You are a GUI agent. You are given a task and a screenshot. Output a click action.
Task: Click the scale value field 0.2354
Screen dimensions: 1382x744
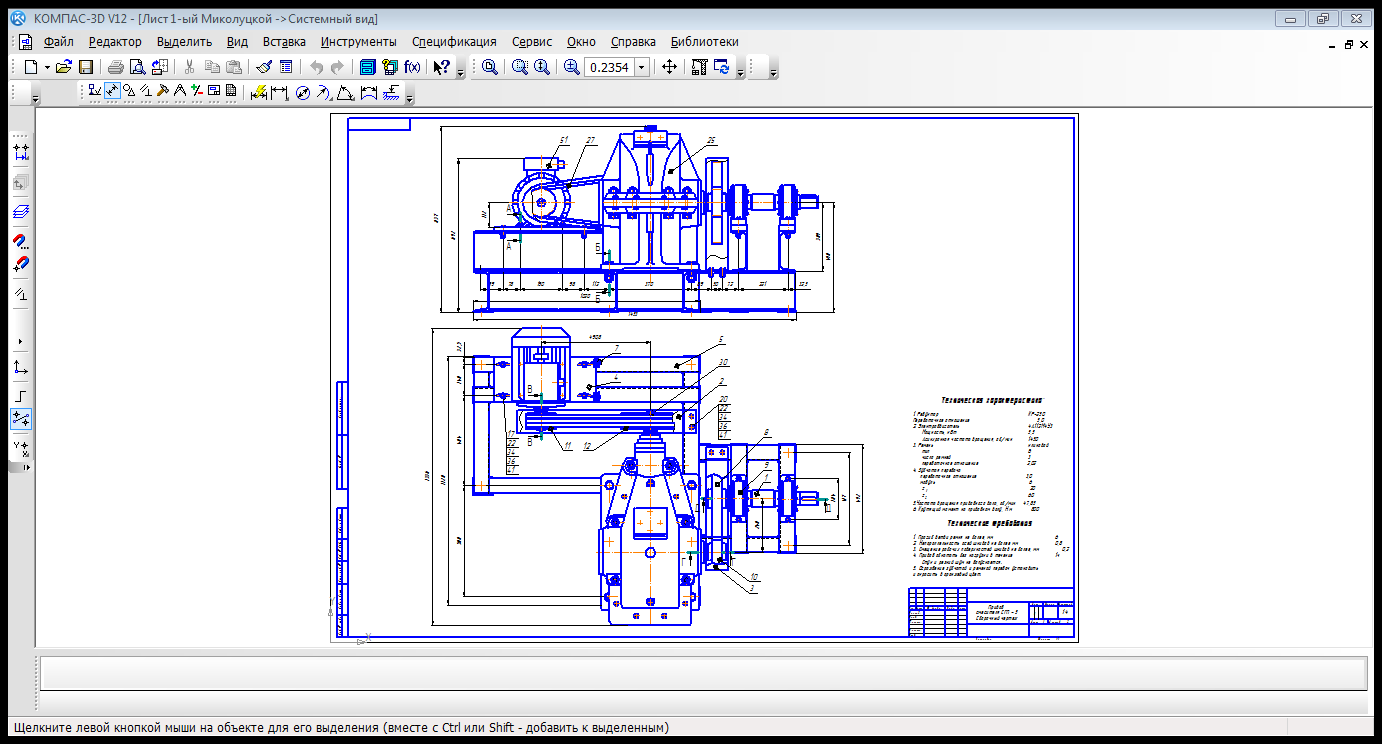(609, 67)
